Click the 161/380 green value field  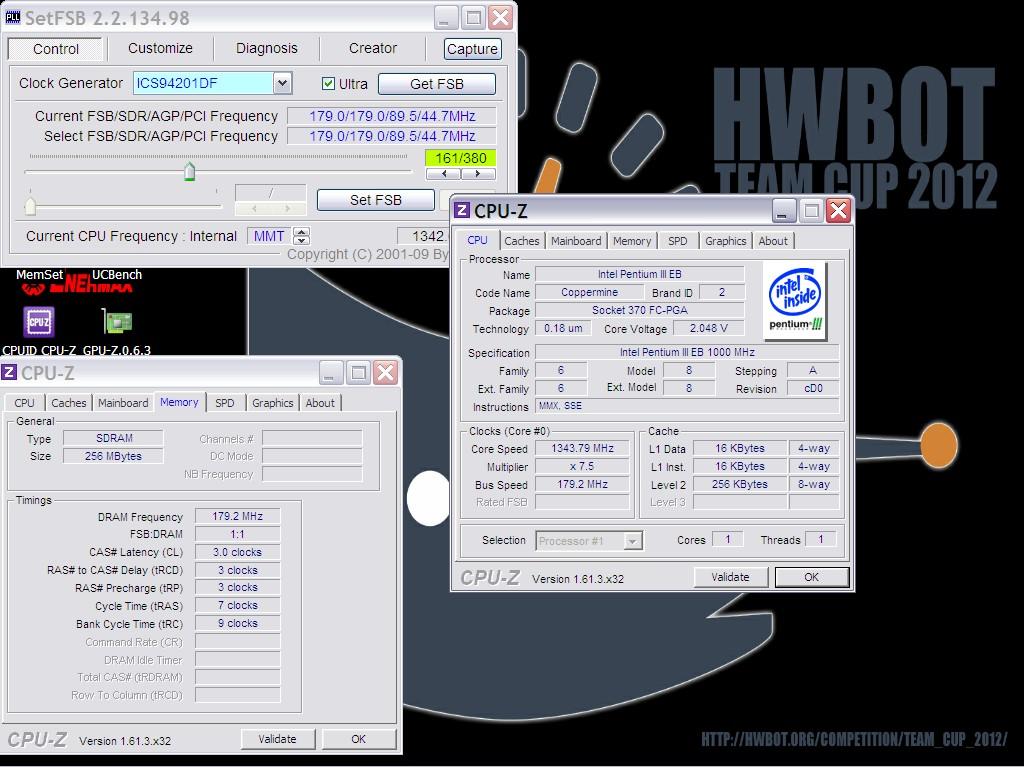(x=460, y=157)
